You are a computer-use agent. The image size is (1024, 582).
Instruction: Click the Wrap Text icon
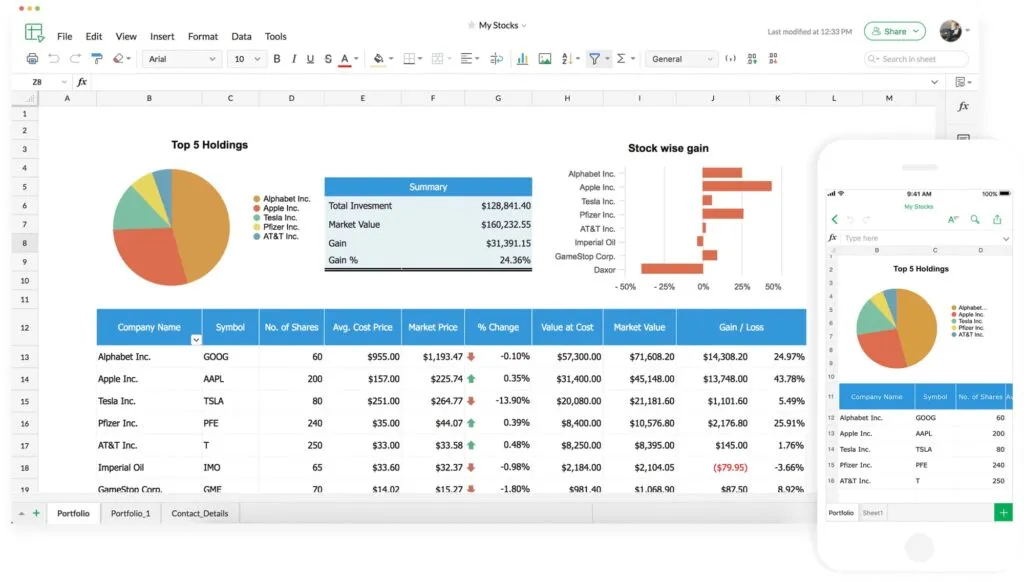coord(495,58)
